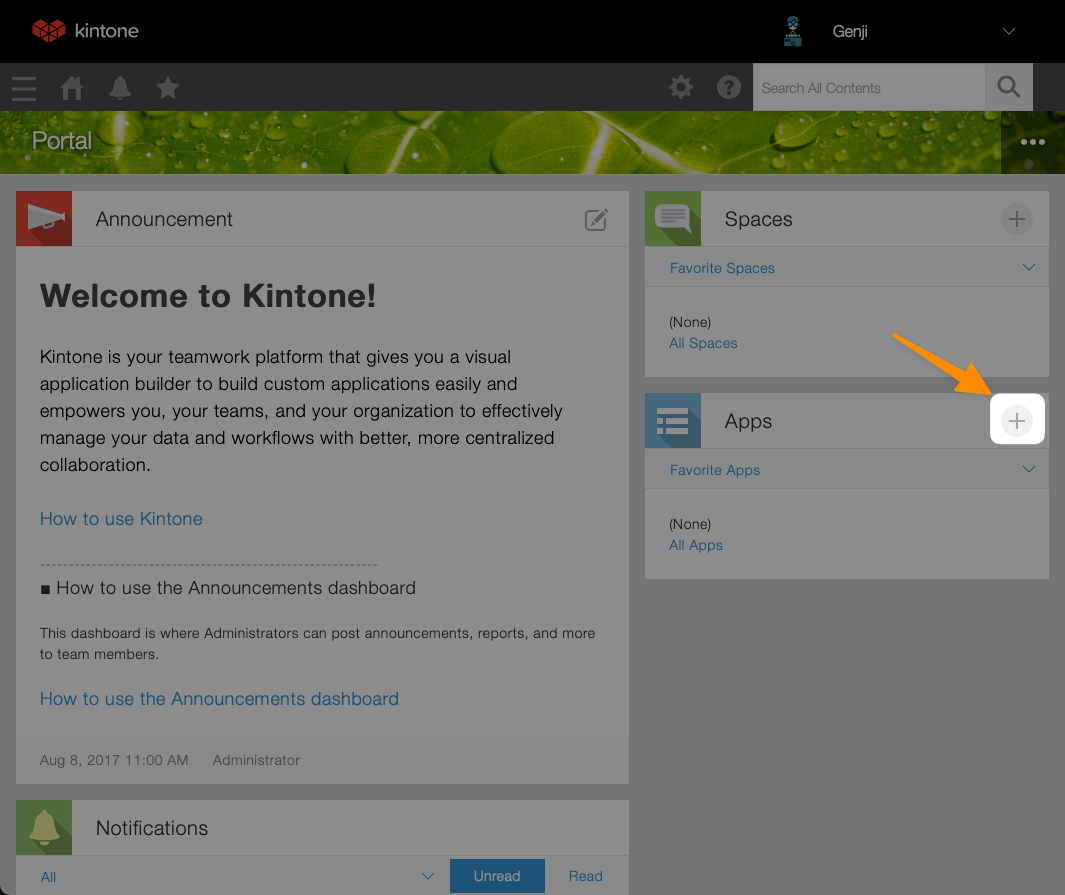Open the hamburger navigation menu
The width and height of the screenshot is (1065, 895).
point(24,88)
